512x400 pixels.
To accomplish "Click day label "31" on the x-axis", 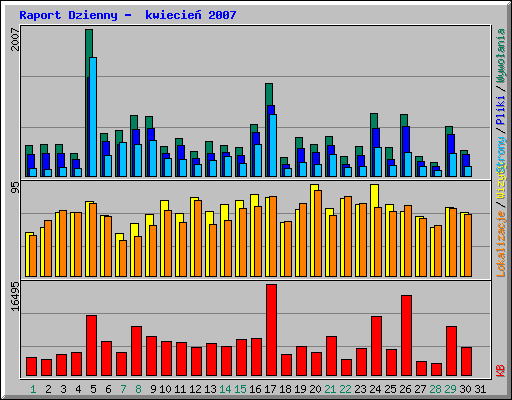I will click(x=480, y=389).
